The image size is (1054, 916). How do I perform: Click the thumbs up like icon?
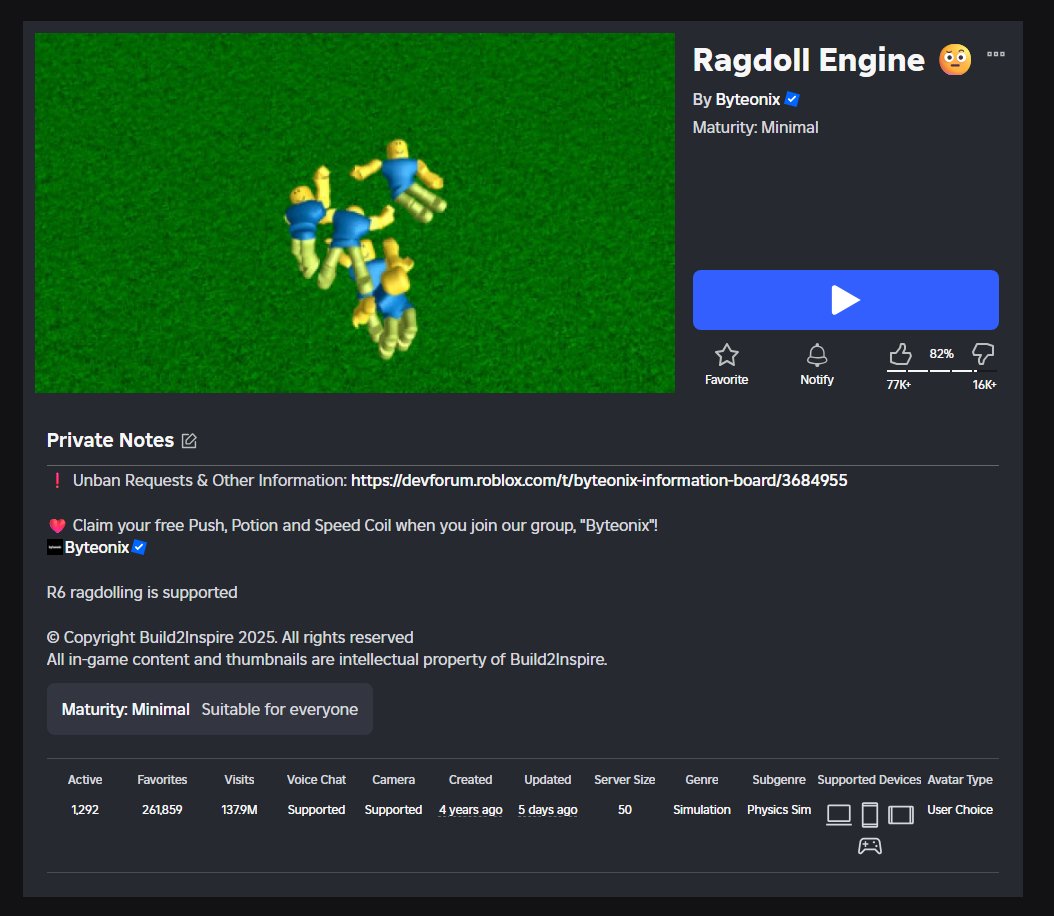coord(900,353)
